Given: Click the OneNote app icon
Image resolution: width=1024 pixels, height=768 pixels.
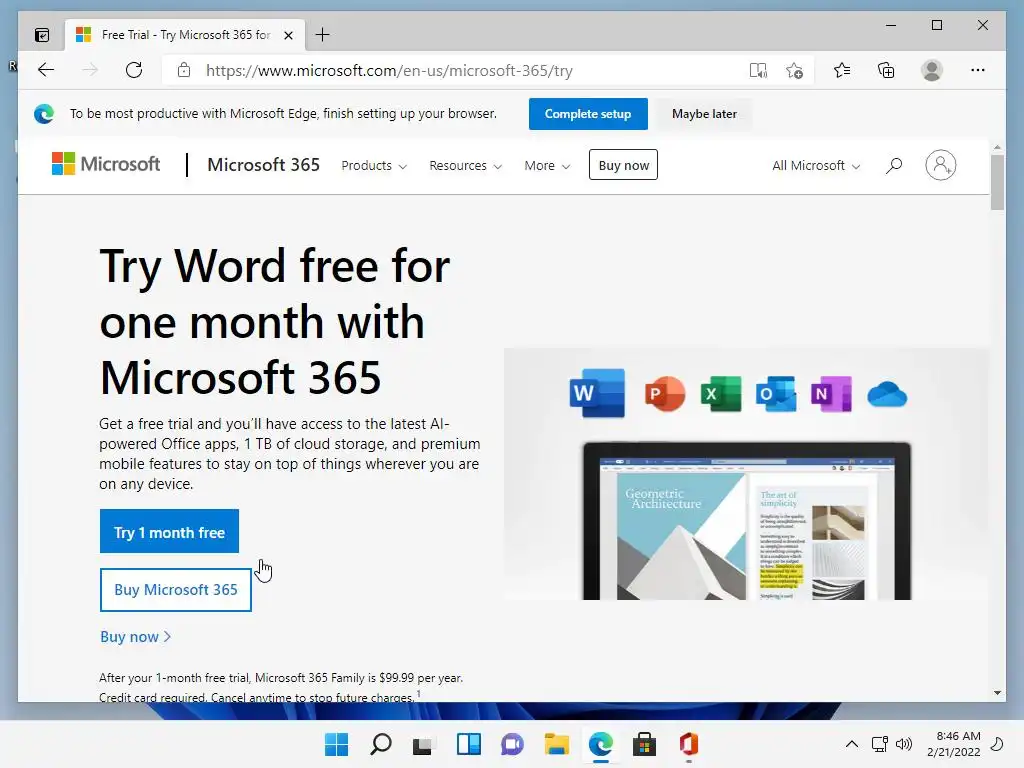Looking at the screenshot, I should coord(831,394).
